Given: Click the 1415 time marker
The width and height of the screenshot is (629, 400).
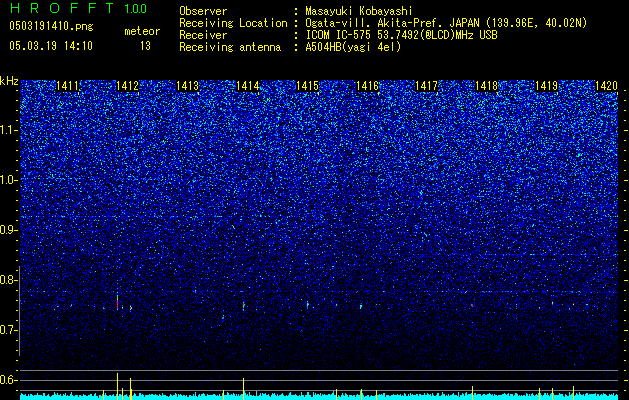Looking at the screenshot, I should 307,86.
